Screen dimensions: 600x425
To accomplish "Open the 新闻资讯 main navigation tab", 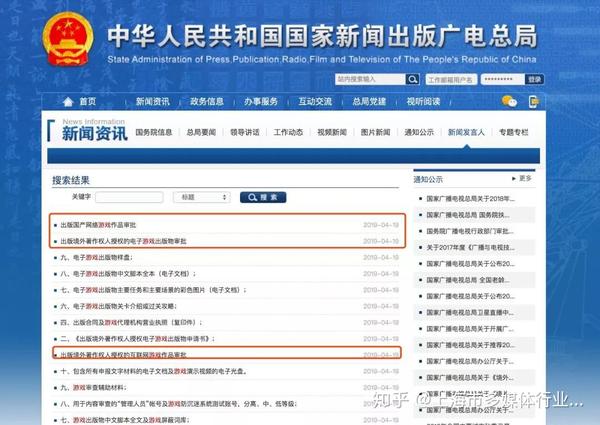I will 152,102.
